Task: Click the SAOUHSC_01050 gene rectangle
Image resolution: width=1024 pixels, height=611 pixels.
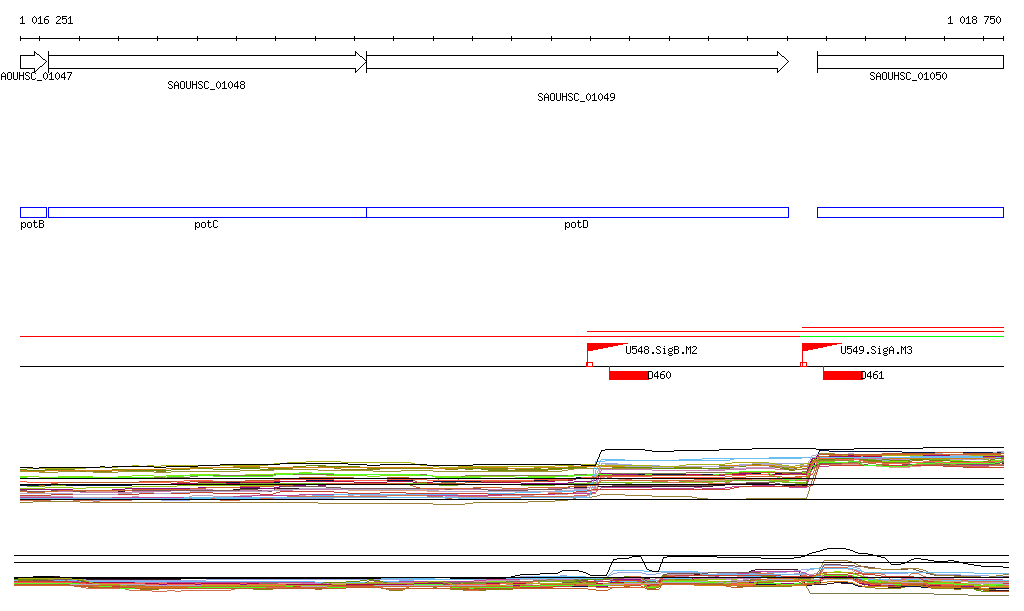Action: coord(909,62)
